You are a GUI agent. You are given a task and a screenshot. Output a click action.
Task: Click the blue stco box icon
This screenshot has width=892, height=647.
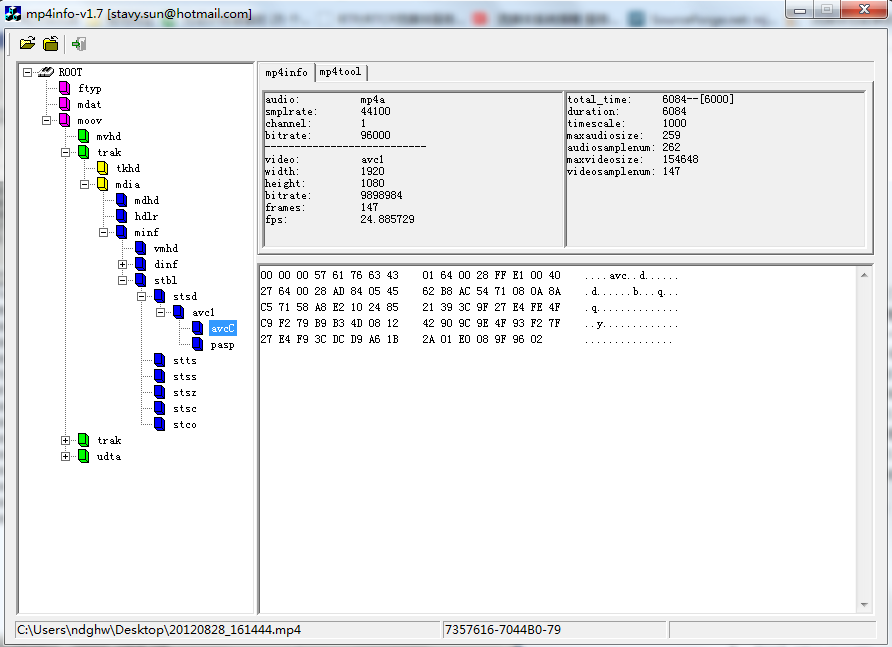(x=160, y=424)
